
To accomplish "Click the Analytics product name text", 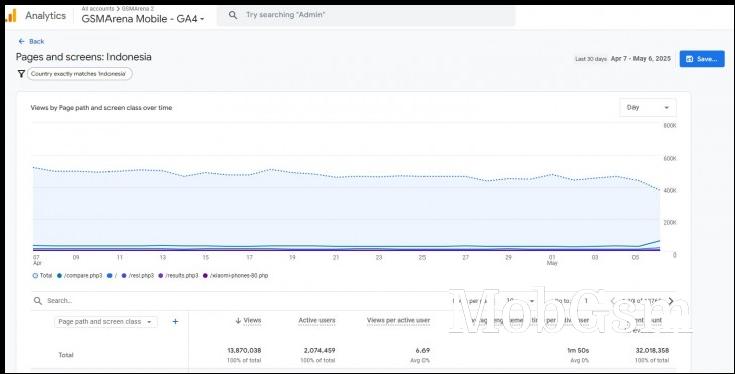I will pos(45,15).
